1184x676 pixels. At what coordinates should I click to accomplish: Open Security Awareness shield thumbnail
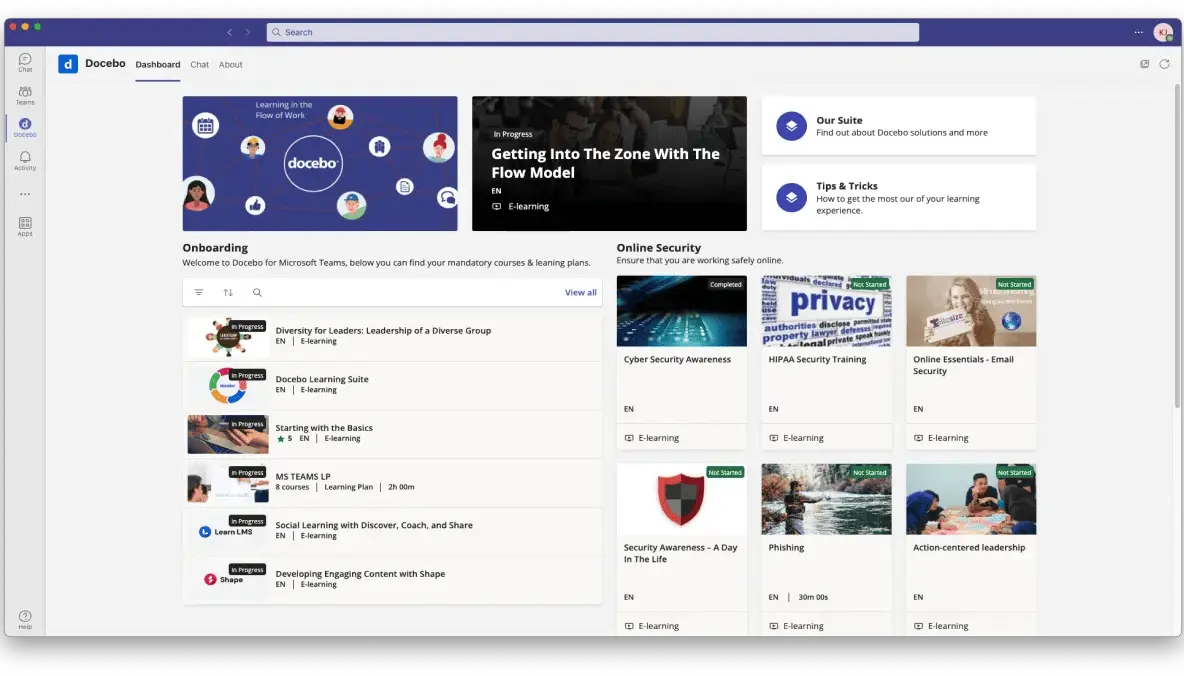point(681,499)
